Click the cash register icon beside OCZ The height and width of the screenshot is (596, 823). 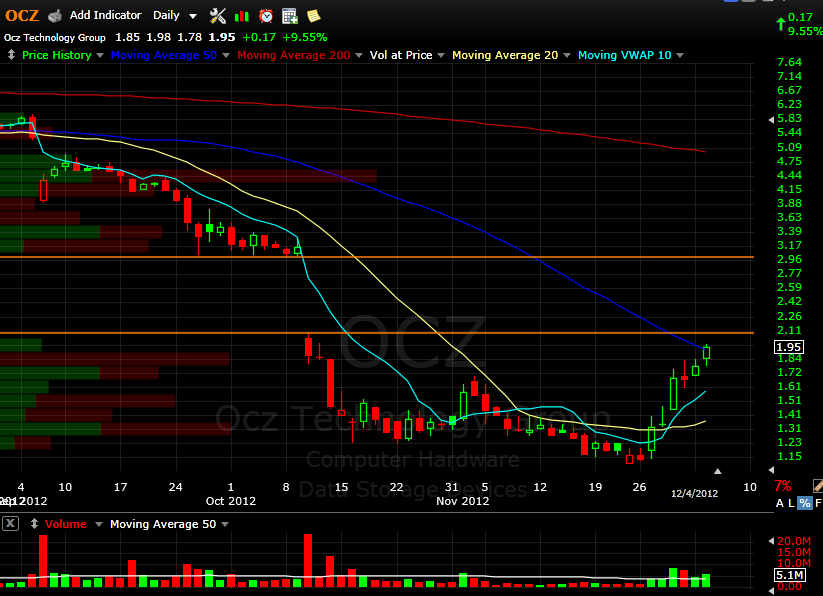tap(55, 16)
